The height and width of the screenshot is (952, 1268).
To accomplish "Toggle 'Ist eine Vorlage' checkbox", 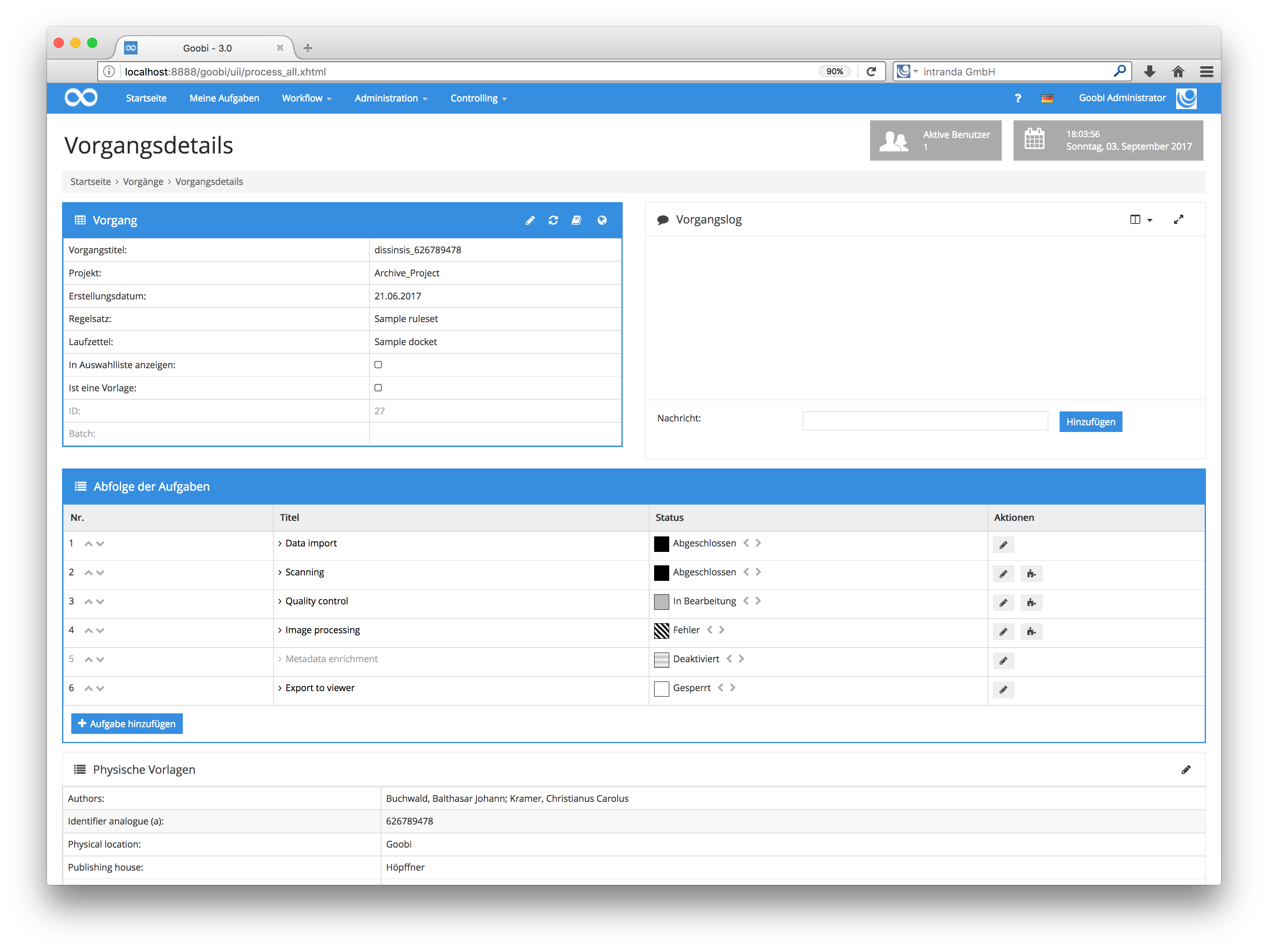I will pyautogui.click(x=378, y=388).
